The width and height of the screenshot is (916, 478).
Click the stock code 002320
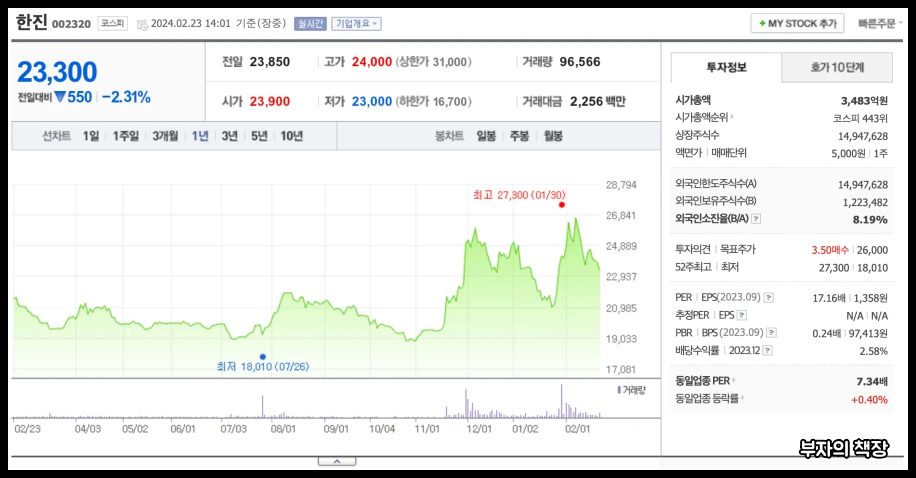71,25
